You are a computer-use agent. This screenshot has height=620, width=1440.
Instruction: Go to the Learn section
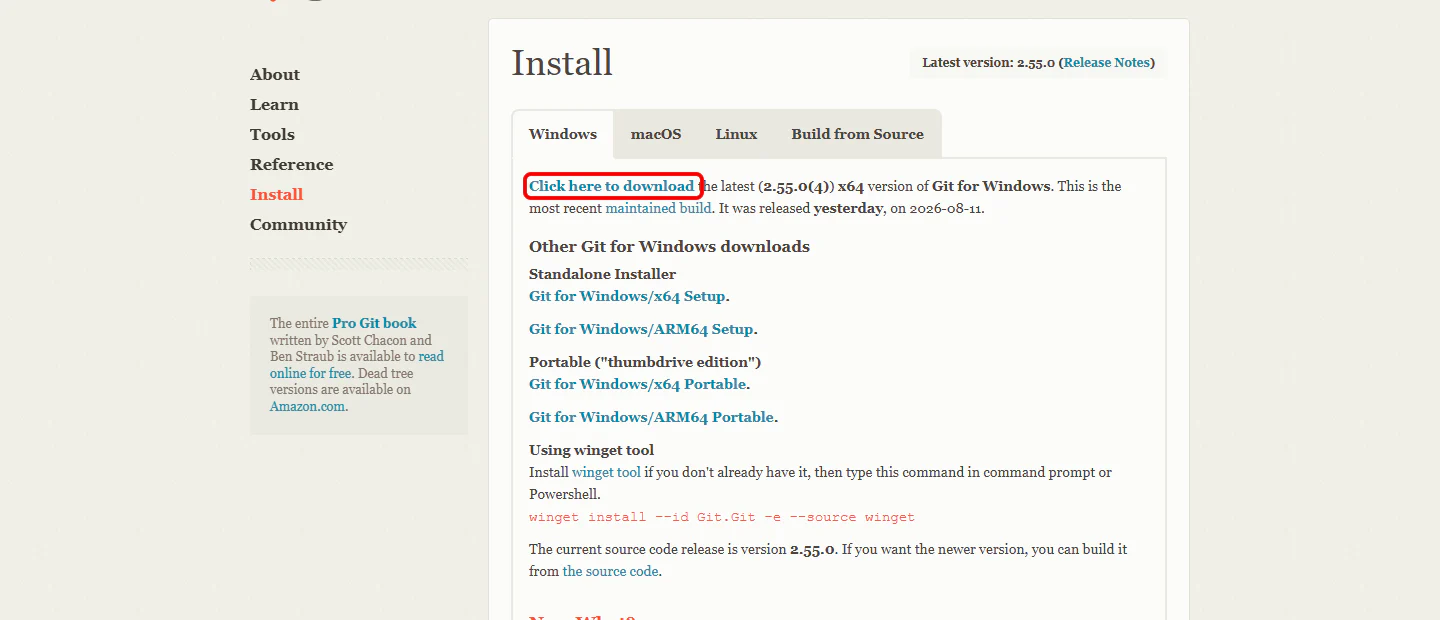[274, 105]
